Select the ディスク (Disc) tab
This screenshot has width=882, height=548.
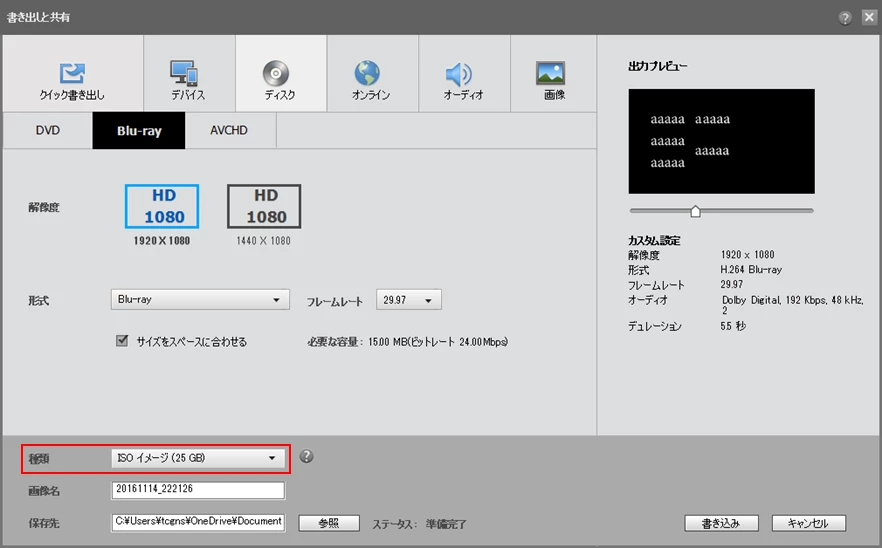pos(281,74)
